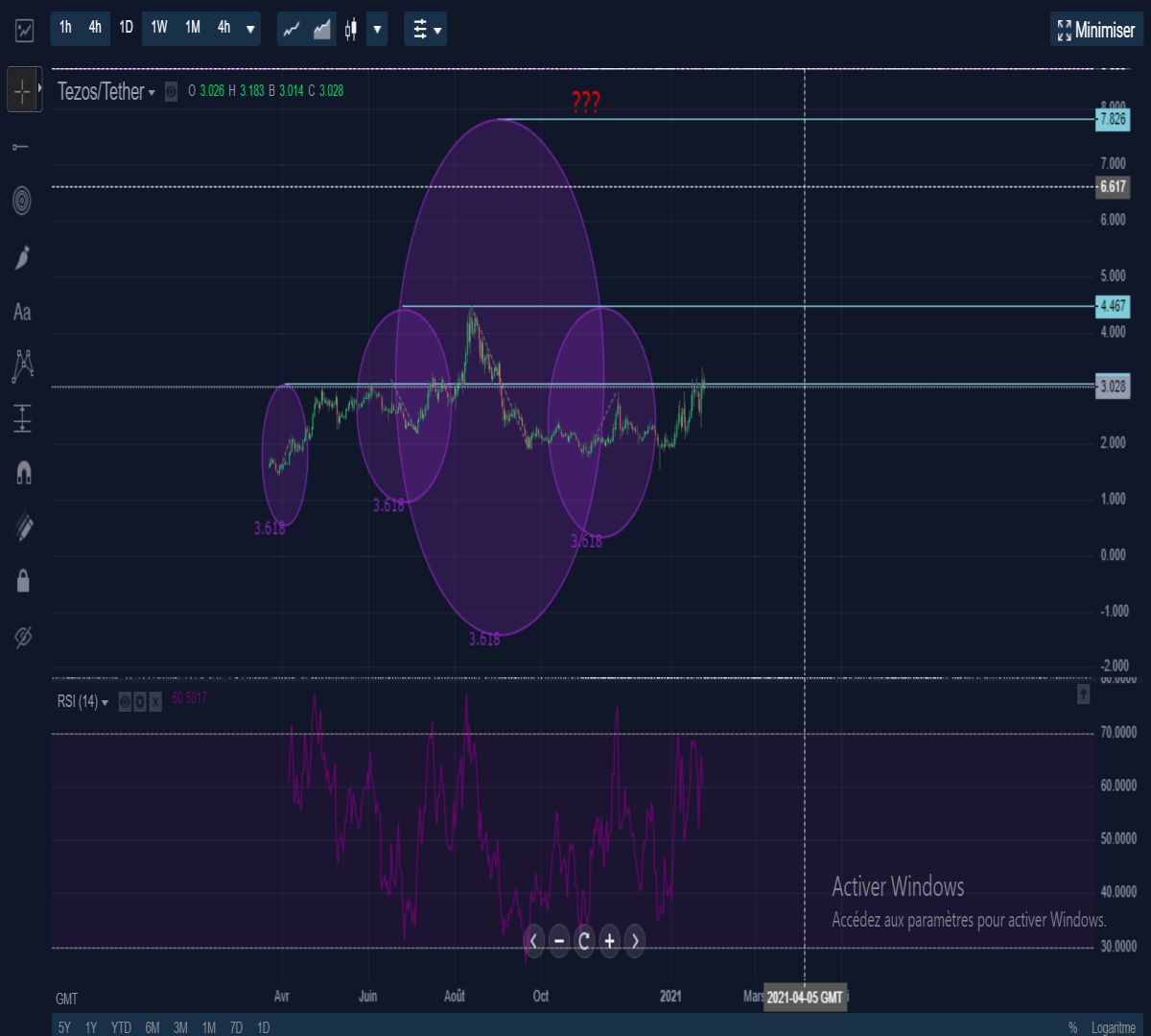
Task: Select the 7D range
Action: click(236, 1027)
